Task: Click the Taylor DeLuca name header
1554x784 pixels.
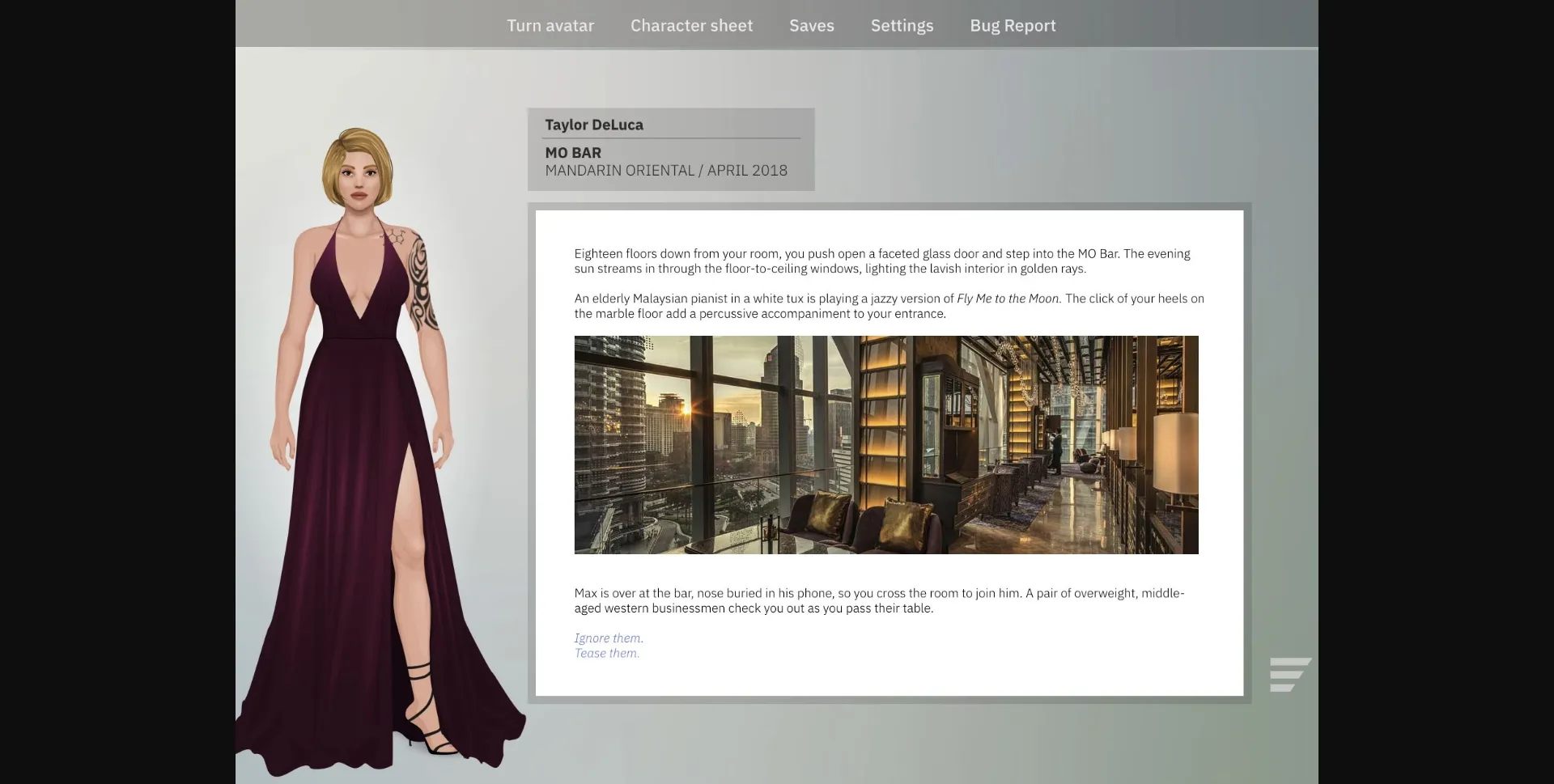Action: click(x=594, y=124)
